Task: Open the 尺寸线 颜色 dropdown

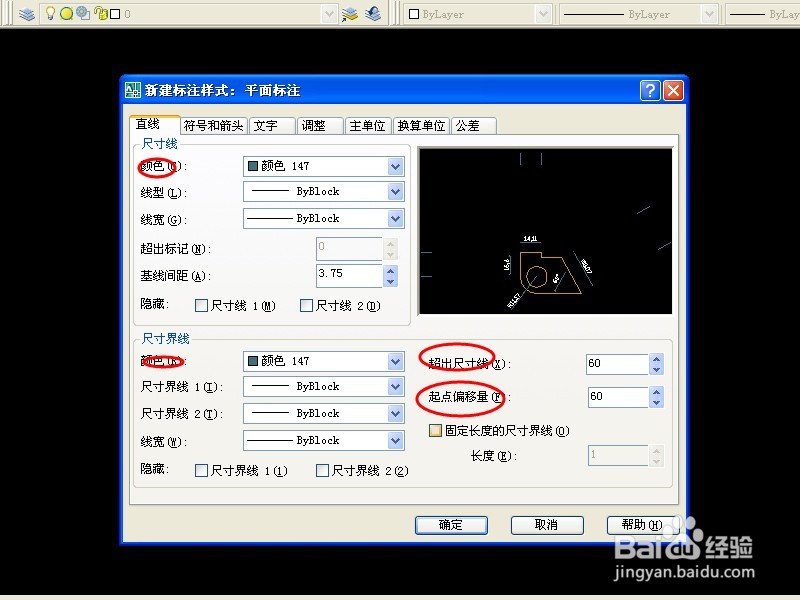Action: coord(393,166)
